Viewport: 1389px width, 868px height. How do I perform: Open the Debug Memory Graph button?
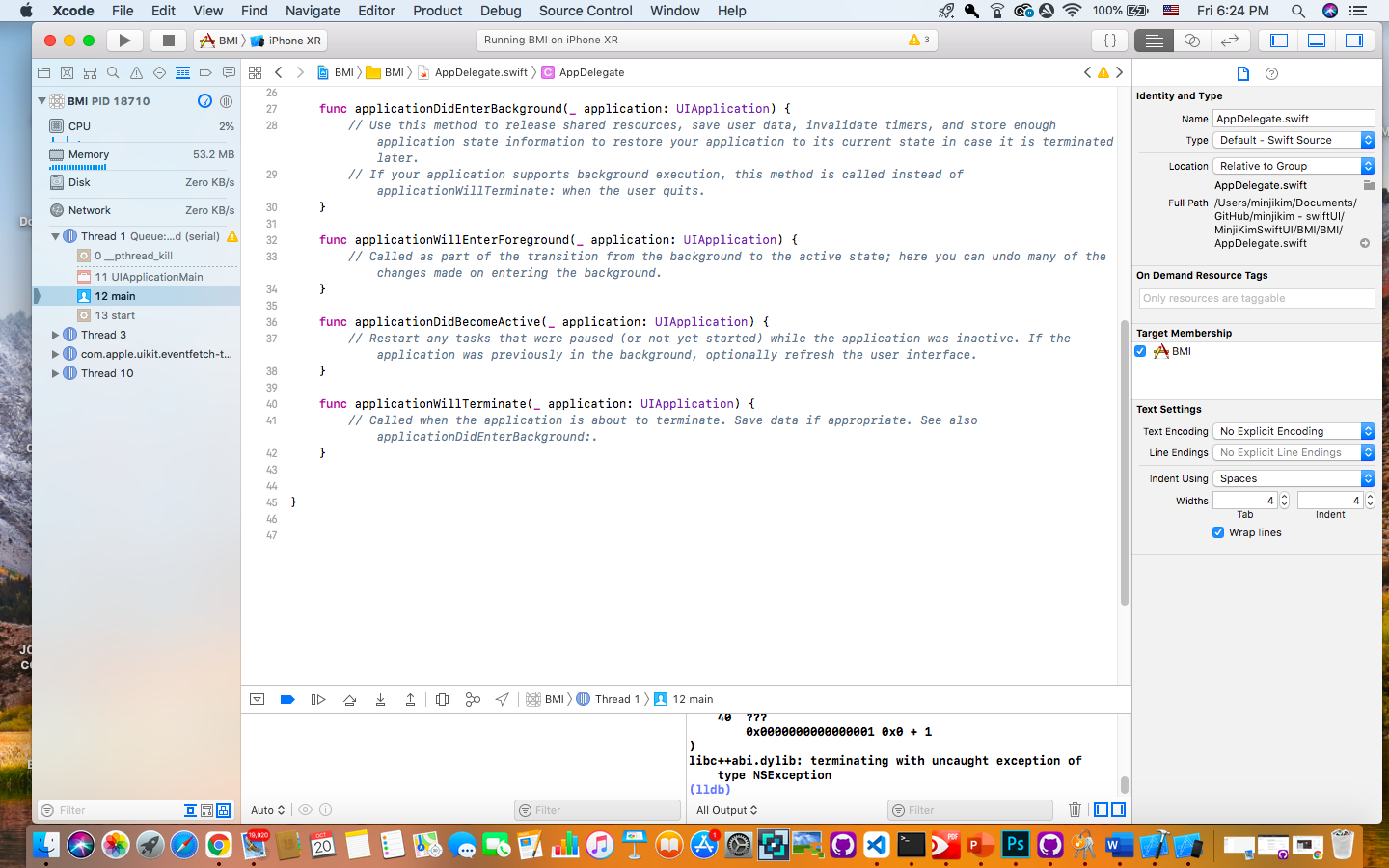point(473,699)
